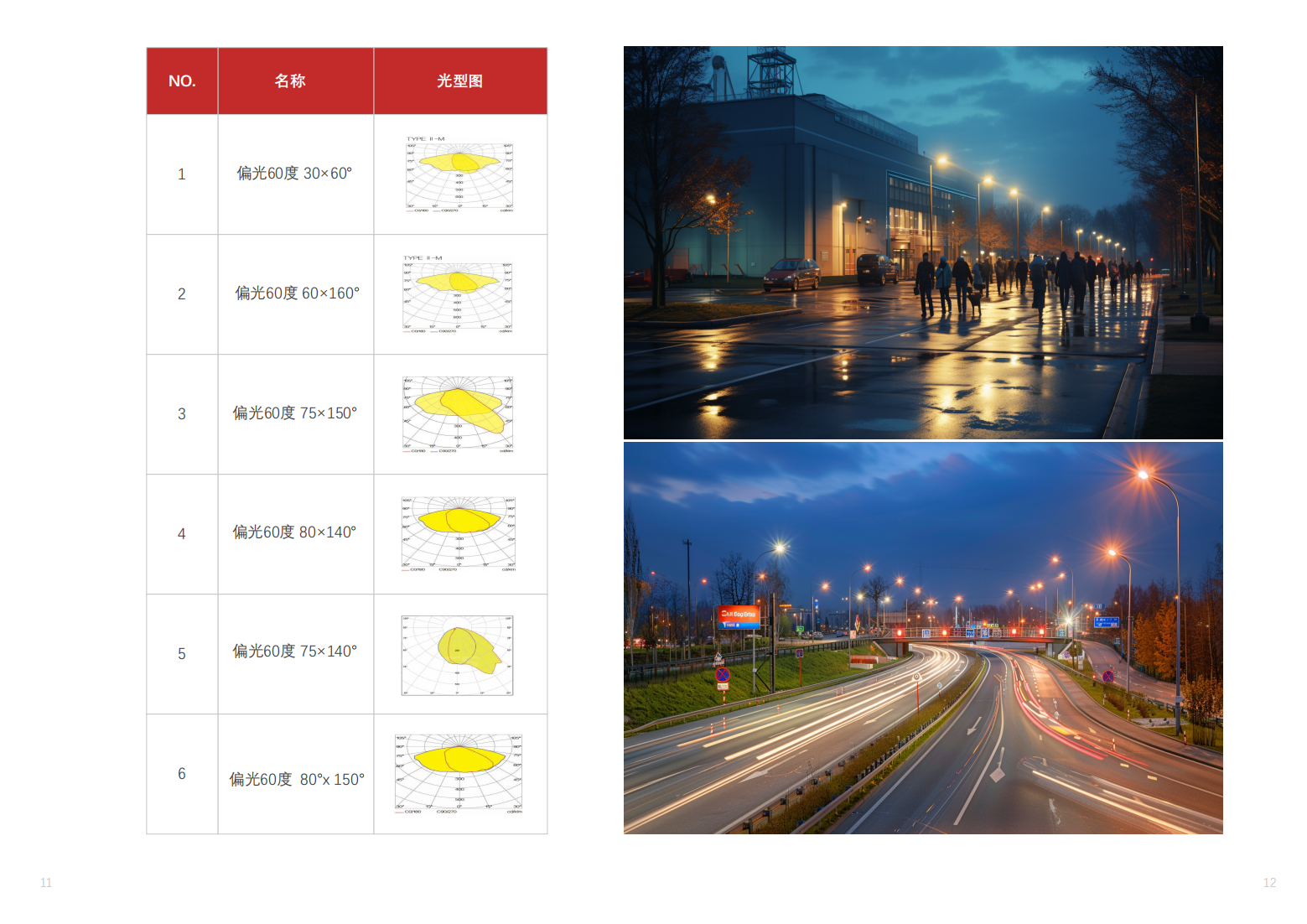Select the text 偏光60度 30×60°
Image resolution: width=1307 pixels, height=924 pixels.
(x=294, y=174)
